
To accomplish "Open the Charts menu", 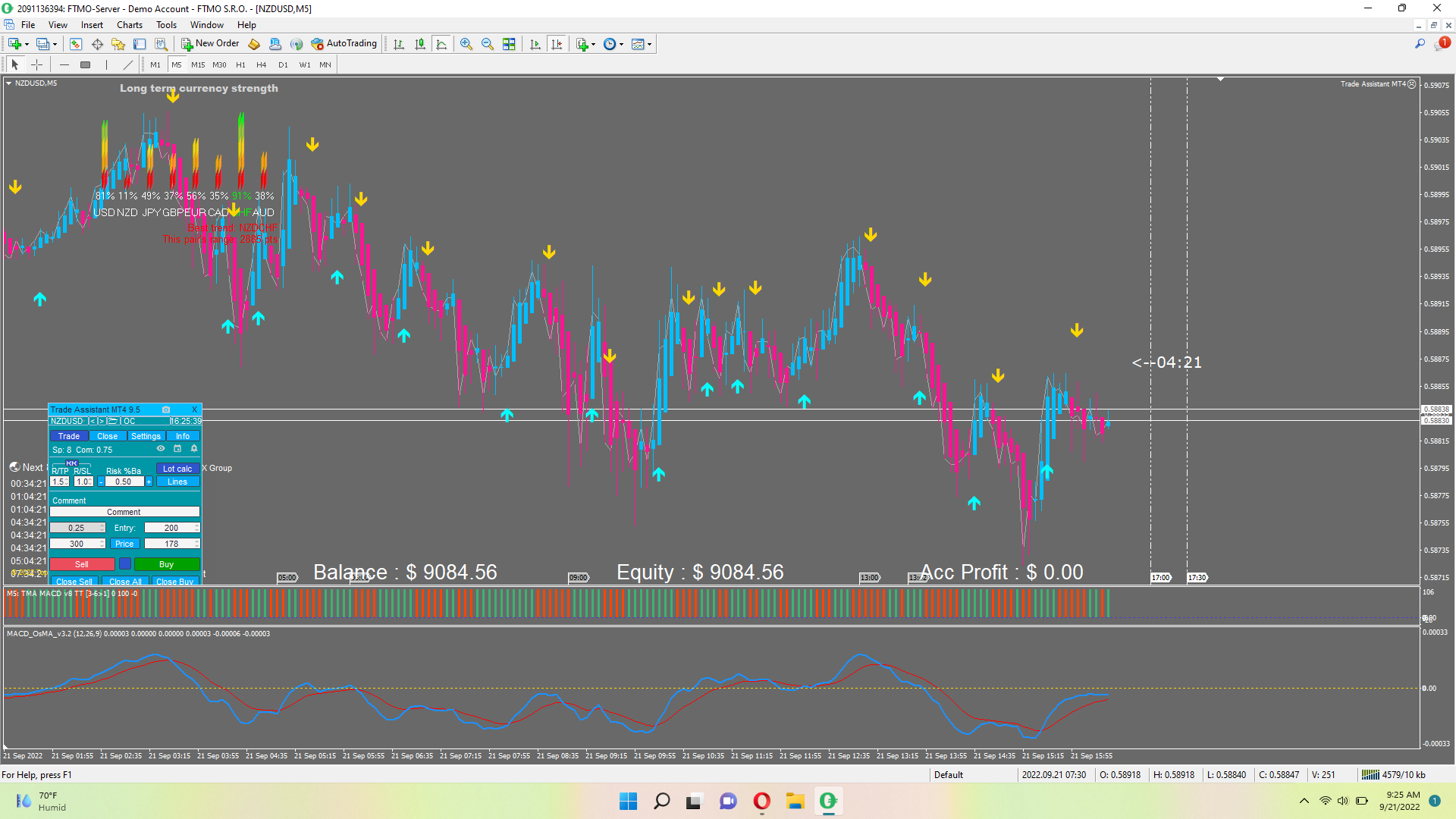I will pyautogui.click(x=130, y=25).
